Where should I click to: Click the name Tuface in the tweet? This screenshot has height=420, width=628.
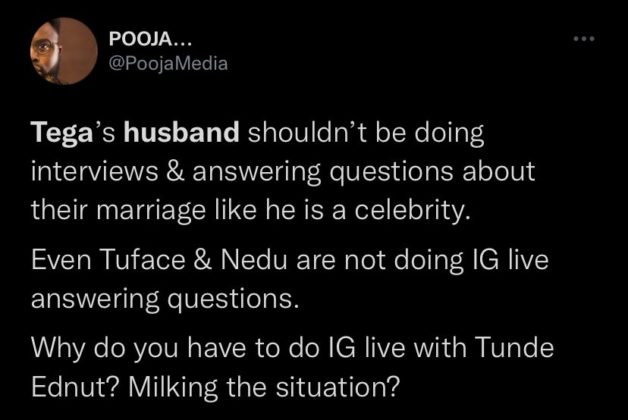click(x=145, y=259)
